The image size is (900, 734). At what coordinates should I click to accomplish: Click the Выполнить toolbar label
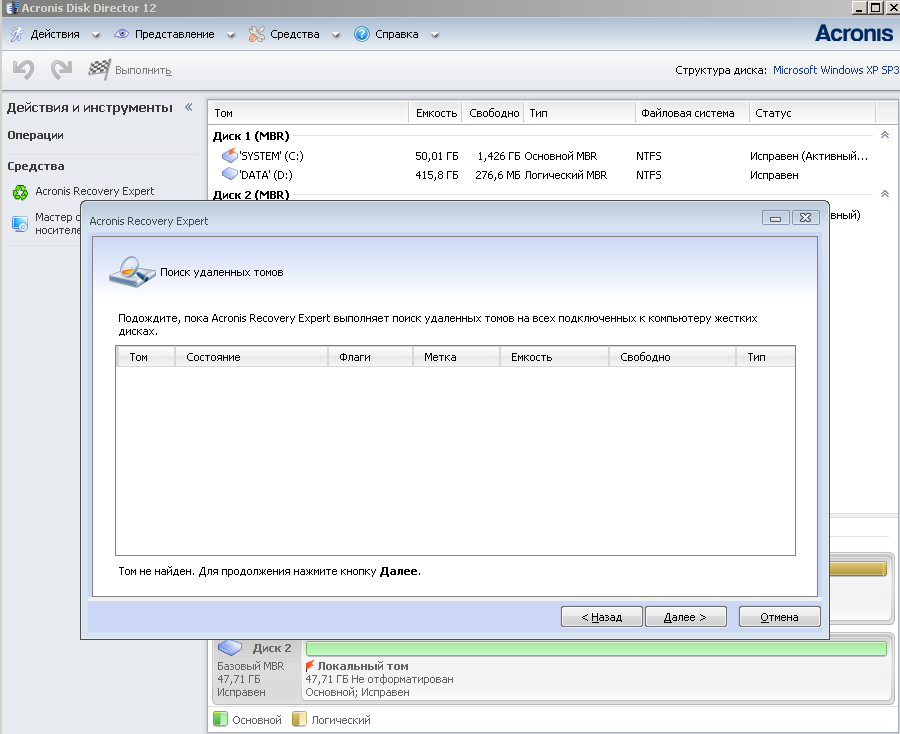(143, 70)
